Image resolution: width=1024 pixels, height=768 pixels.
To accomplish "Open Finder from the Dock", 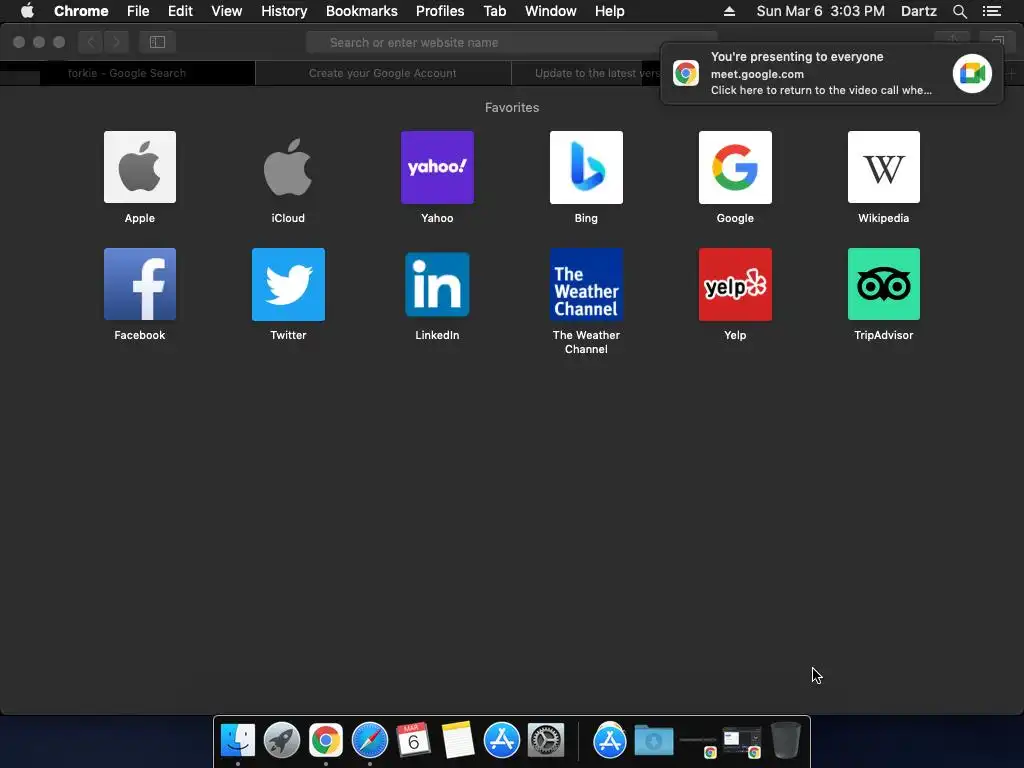I will tap(238, 740).
